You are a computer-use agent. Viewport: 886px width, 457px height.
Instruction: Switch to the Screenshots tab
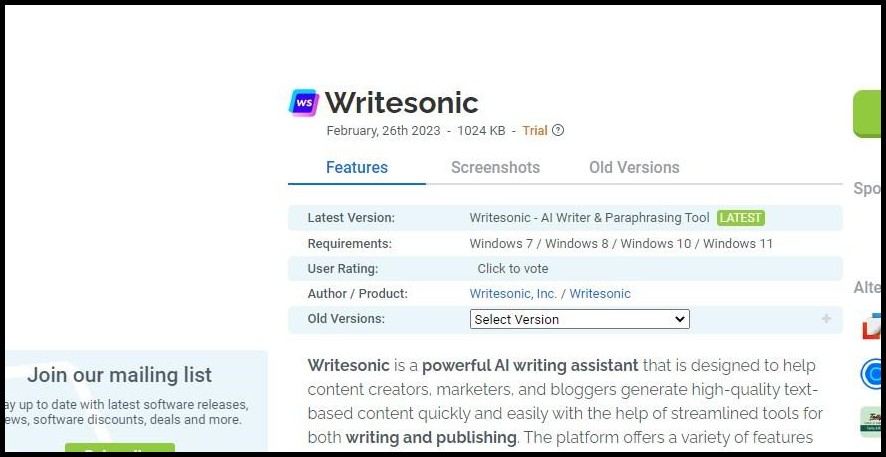coord(495,167)
